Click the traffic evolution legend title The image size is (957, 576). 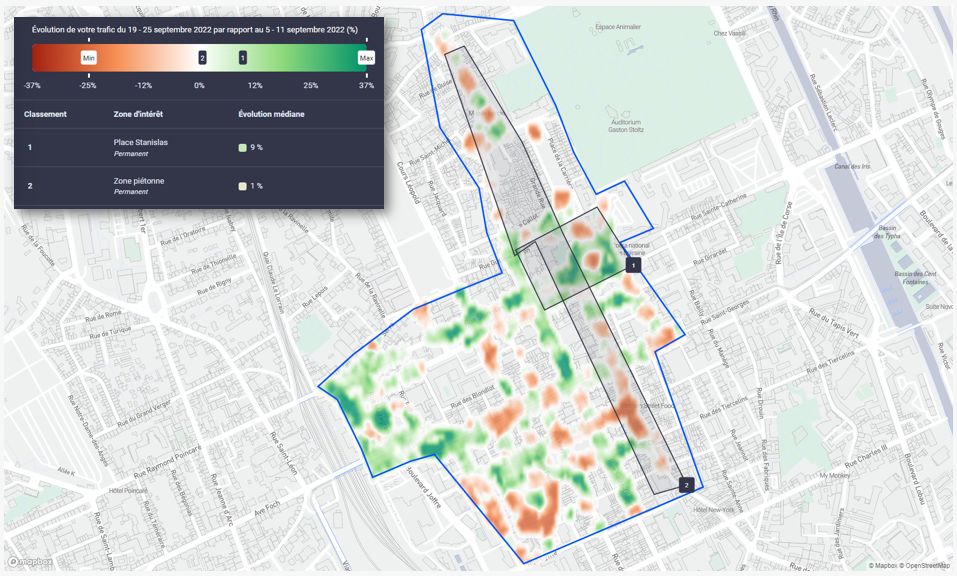pyautogui.click(x=195, y=29)
